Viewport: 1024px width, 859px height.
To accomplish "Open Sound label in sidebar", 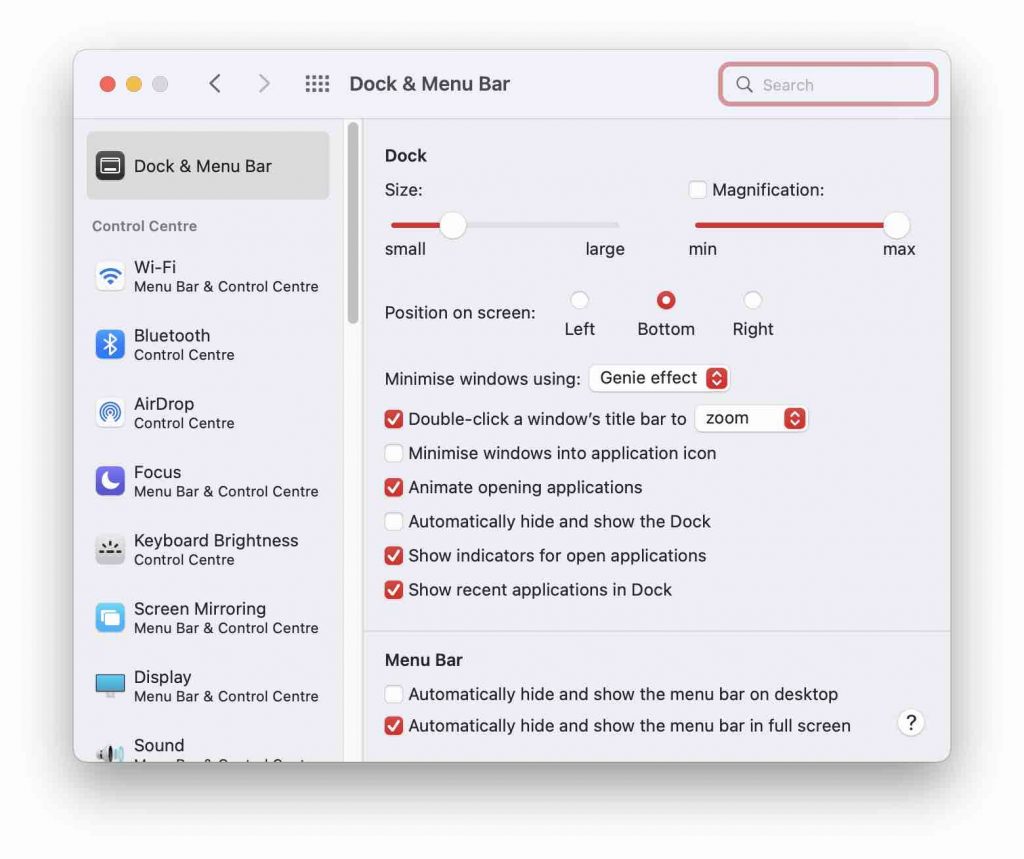I will tap(159, 745).
